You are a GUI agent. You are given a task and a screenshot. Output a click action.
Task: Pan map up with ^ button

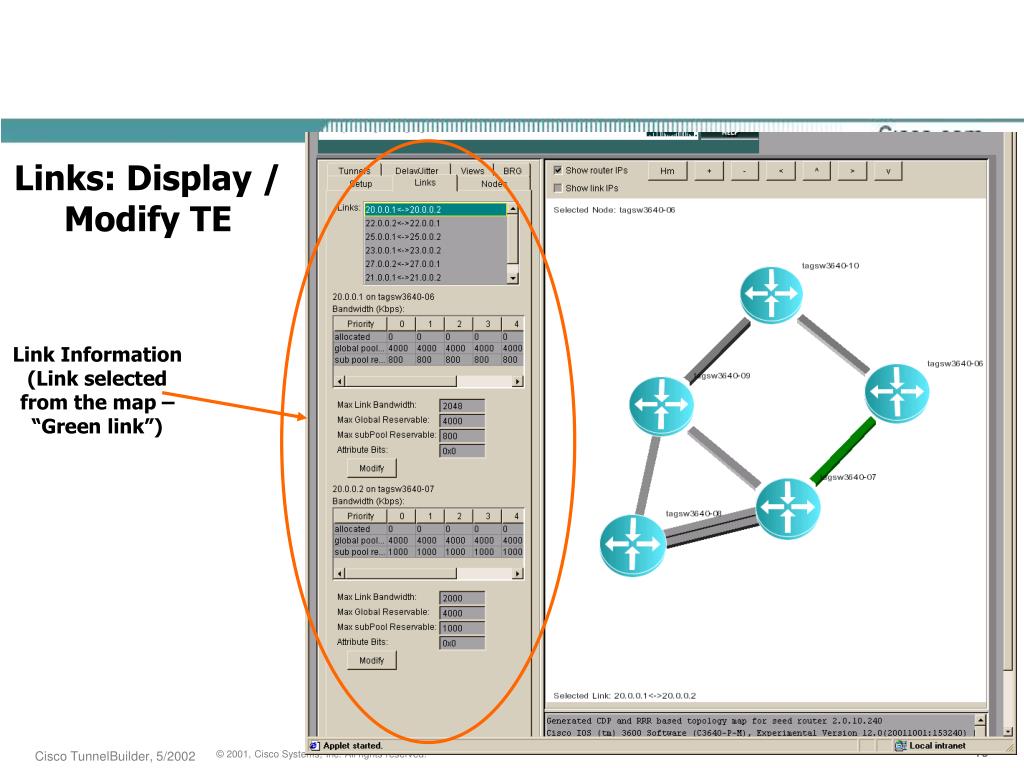coord(816,171)
